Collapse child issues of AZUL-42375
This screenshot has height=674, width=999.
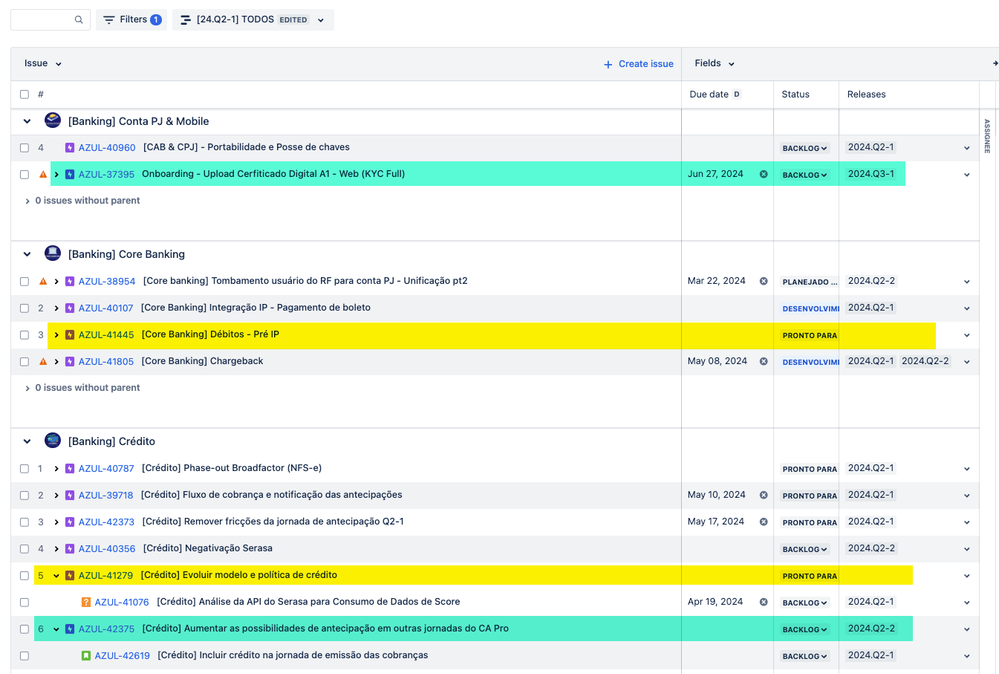[56, 629]
